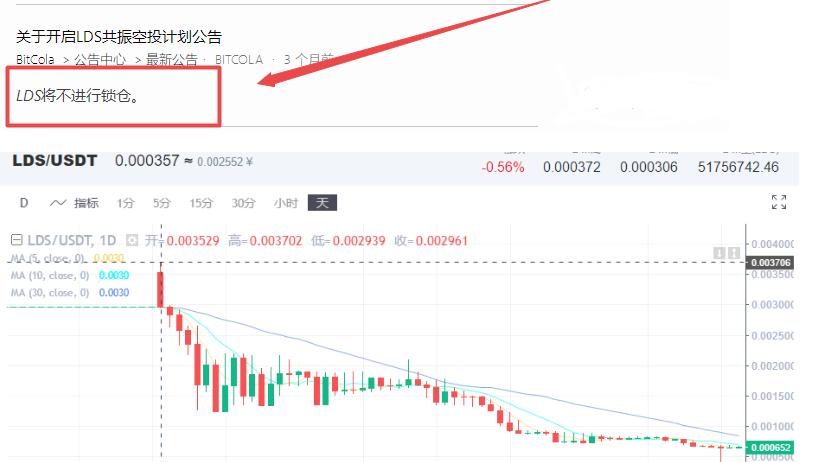Select the 15分 interval
818x462 pixels.
pyautogui.click(x=201, y=203)
